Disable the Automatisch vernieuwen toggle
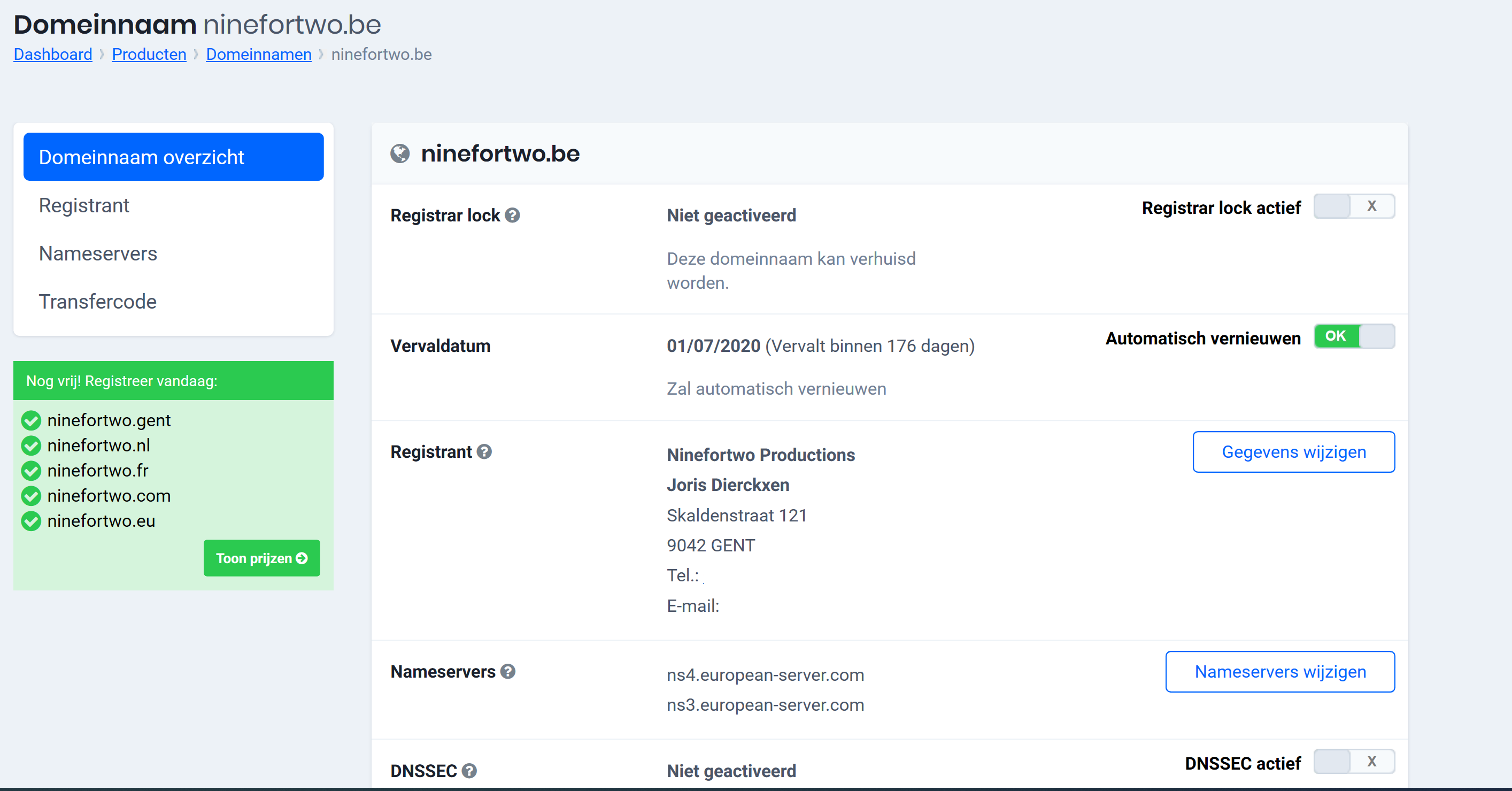This screenshot has width=1512, height=791. coord(1354,336)
